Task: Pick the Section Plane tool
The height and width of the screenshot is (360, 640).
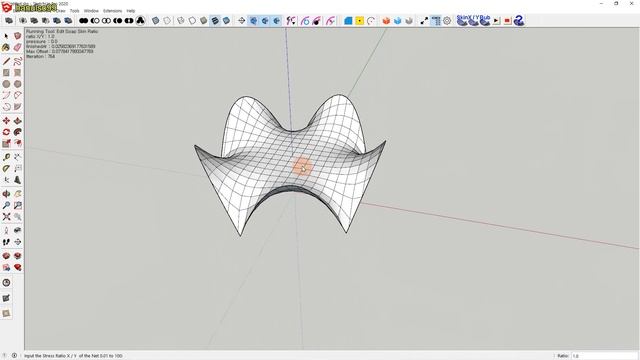Action: (x=18, y=242)
